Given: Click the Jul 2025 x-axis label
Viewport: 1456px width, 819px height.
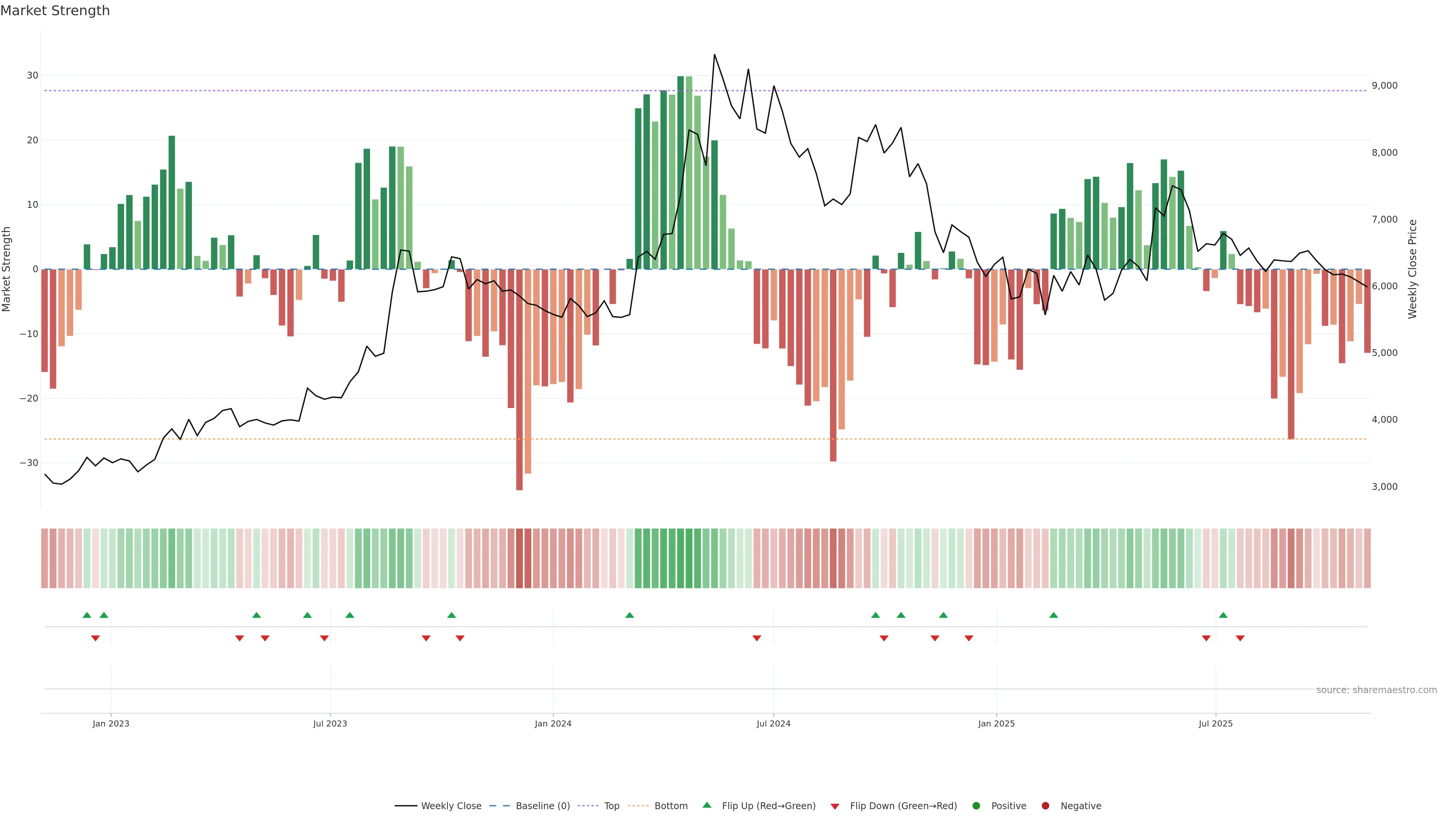Looking at the screenshot, I should pyautogui.click(x=1215, y=723).
